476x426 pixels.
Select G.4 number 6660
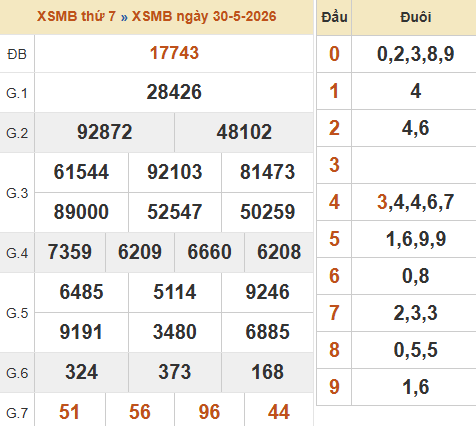(x=209, y=252)
